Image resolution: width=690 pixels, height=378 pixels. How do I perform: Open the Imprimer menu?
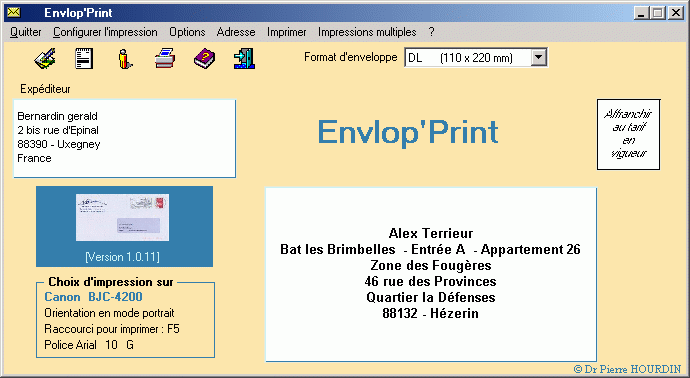click(286, 32)
